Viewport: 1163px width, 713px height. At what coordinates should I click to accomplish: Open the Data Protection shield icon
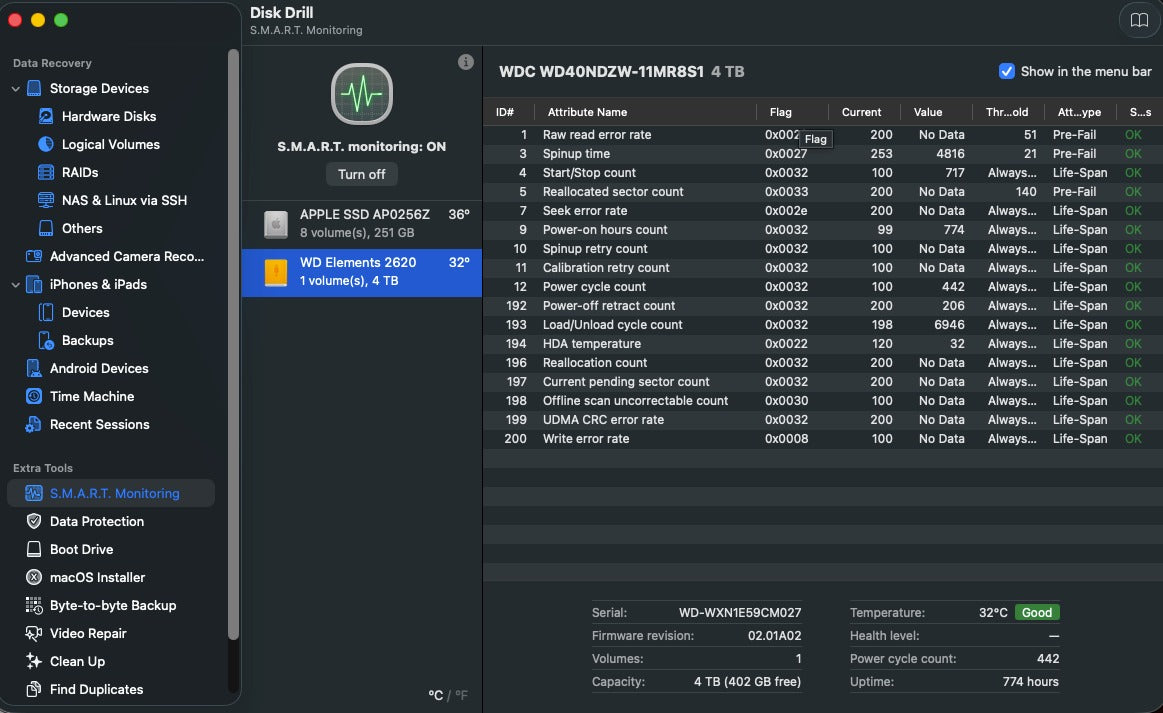(33, 522)
